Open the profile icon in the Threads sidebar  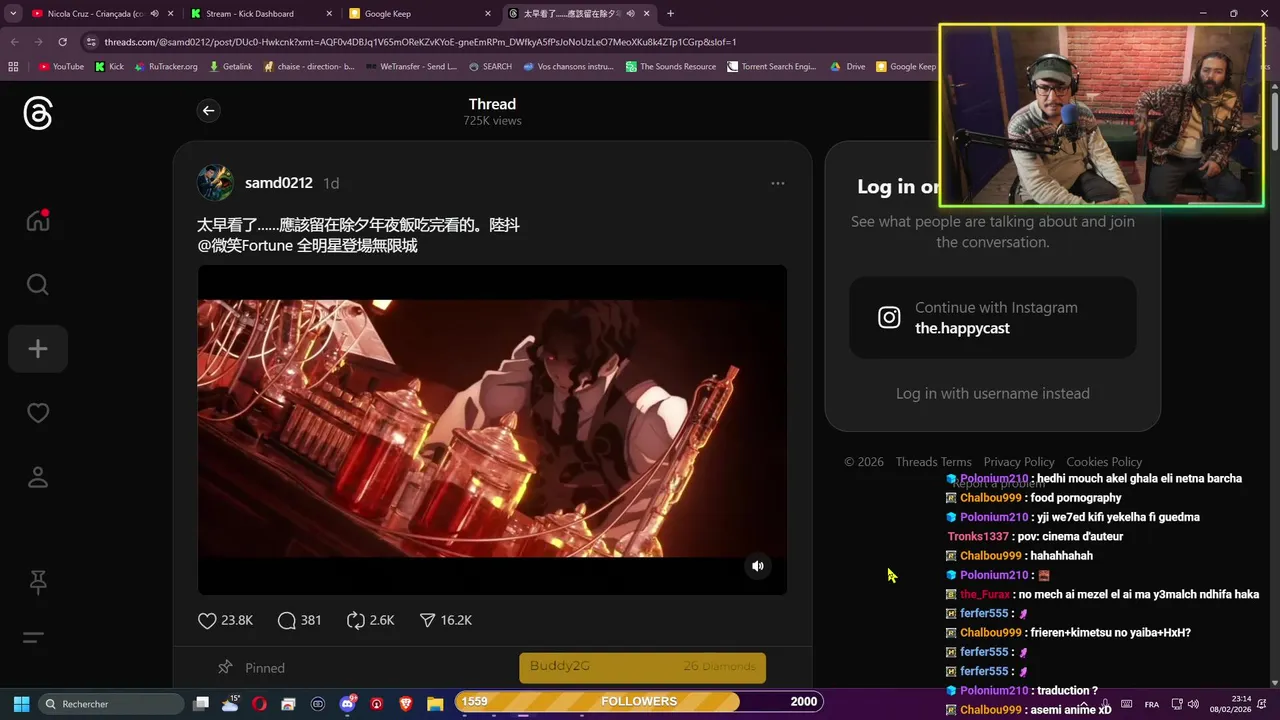tap(38, 477)
